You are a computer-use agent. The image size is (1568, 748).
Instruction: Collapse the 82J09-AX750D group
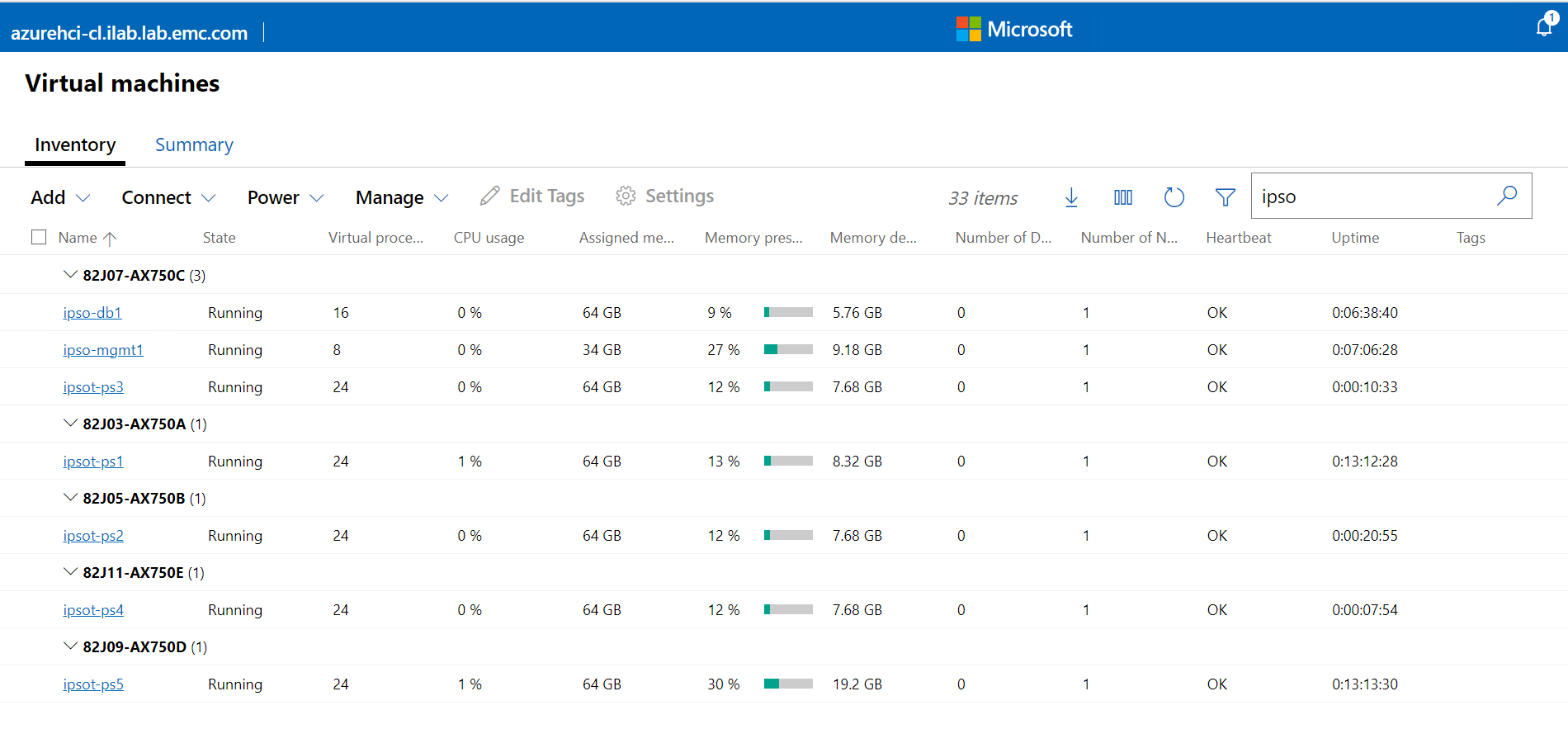point(70,646)
